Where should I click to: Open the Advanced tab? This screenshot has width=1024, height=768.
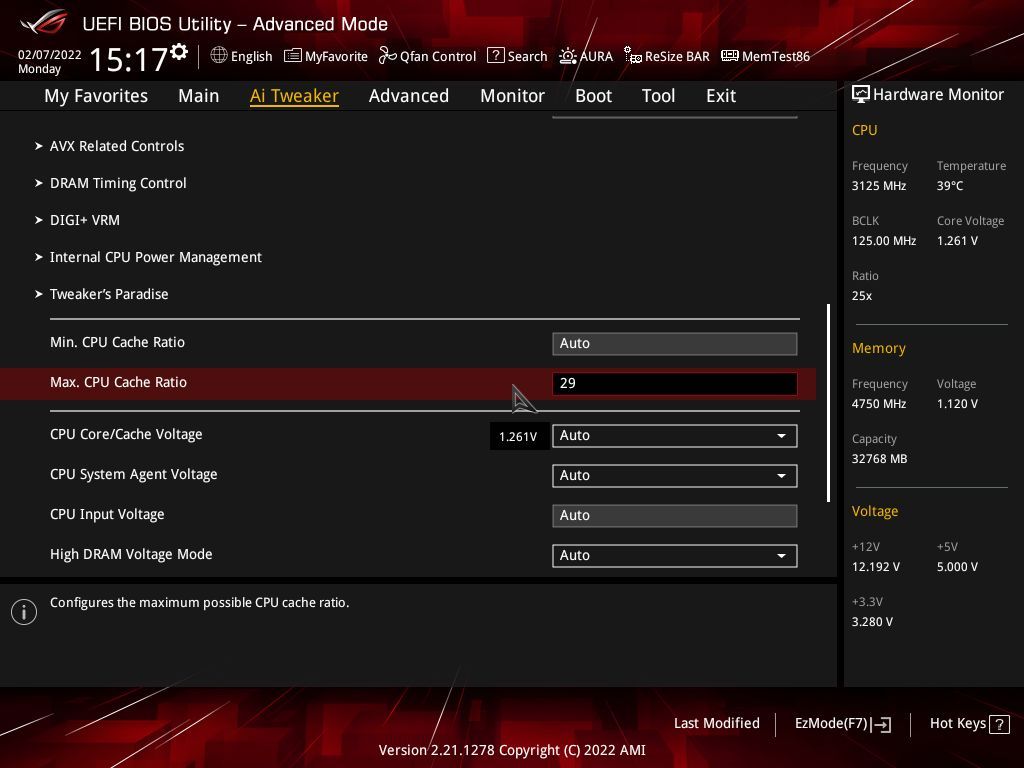click(409, 96)
